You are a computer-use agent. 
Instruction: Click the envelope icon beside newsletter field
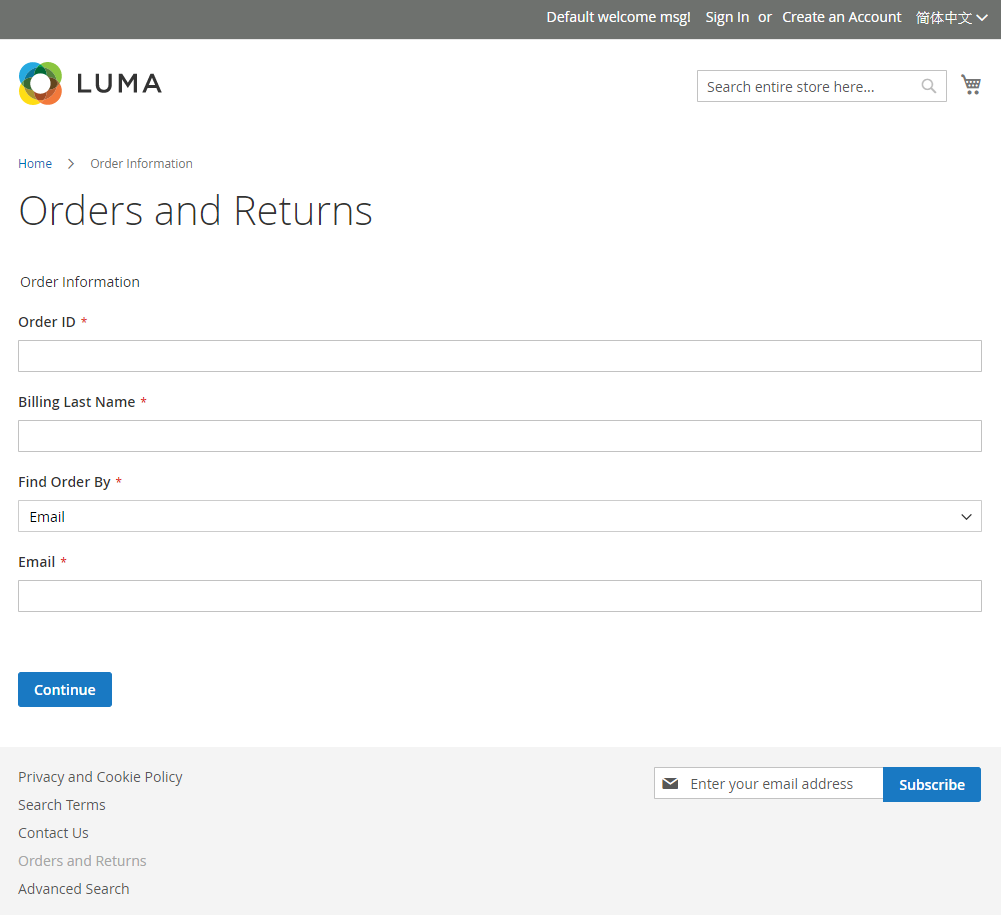tap(670, 783)
